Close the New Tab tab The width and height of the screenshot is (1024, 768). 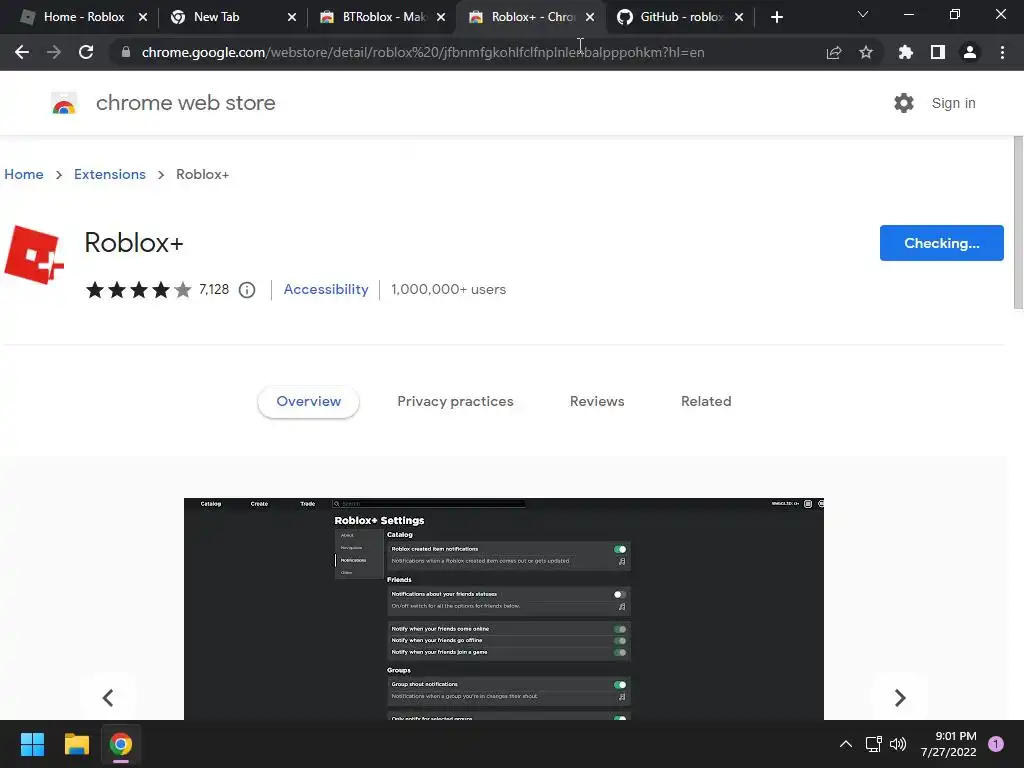click(292, 17)
